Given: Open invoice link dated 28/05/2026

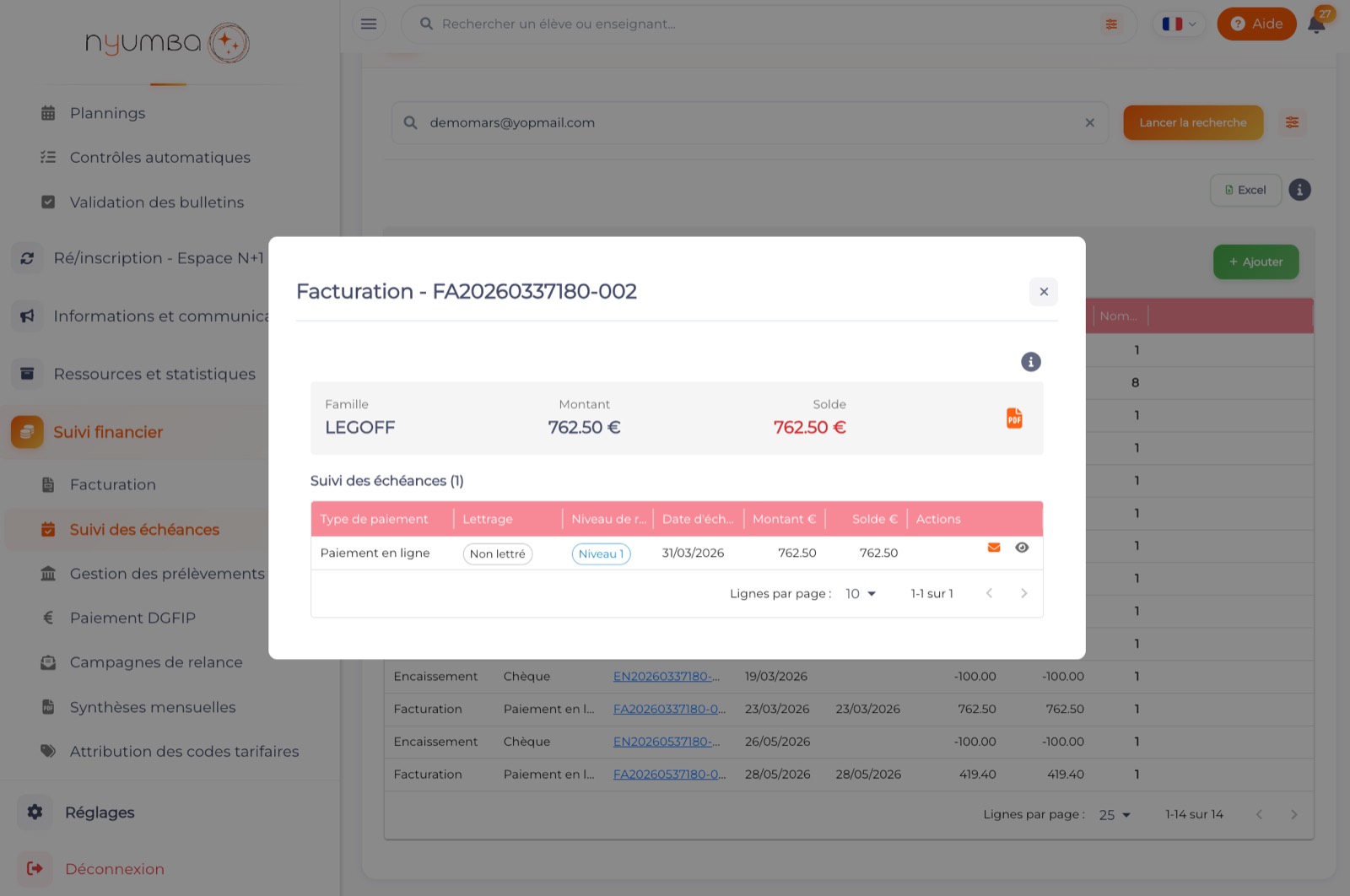Looking at the screenshot, I should click(669, 775).
